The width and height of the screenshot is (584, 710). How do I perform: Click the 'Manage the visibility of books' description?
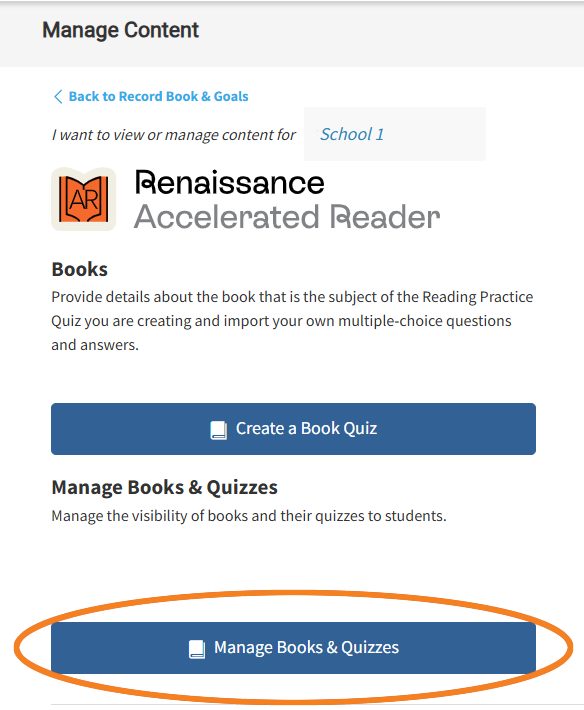pyautogui.click(x=249, y=516)
